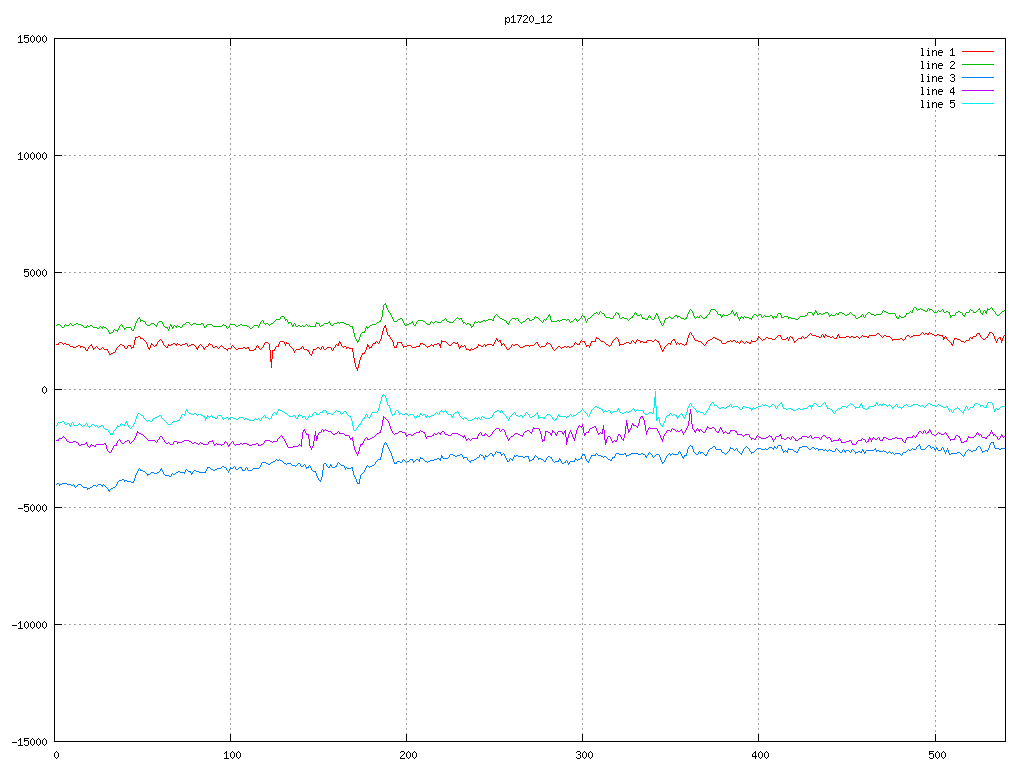Click the y-axis label -5000
The width and height of the screenshot is (1024, 768).
coord(32,507)
